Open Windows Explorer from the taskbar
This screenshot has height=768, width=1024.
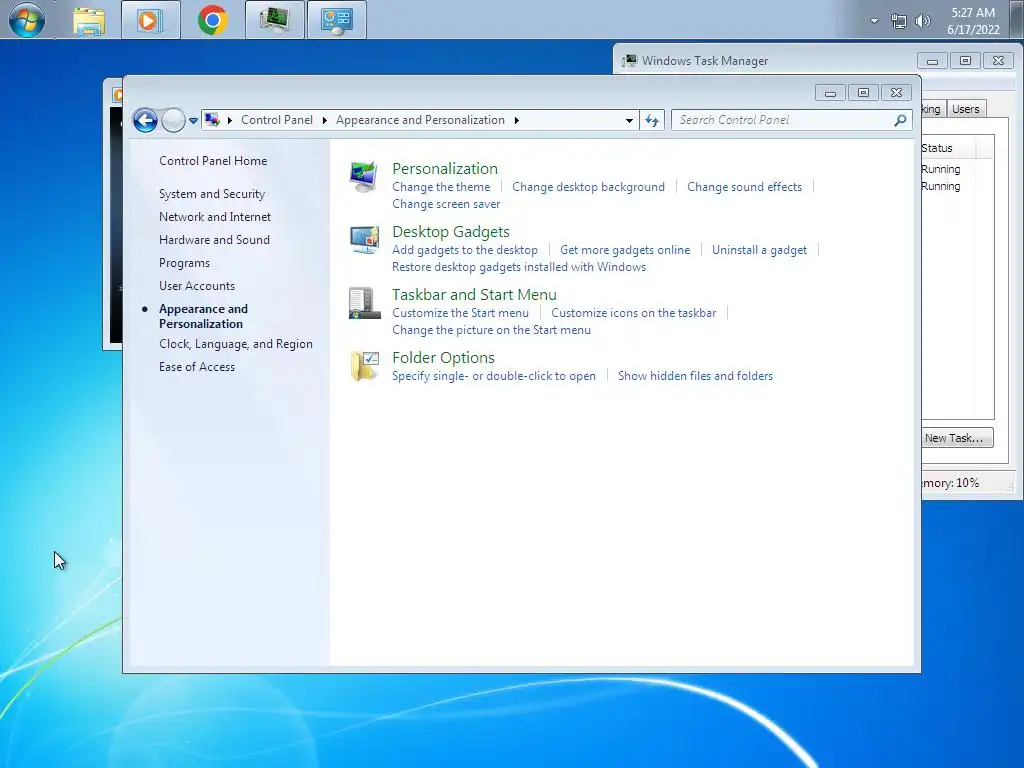89,20
